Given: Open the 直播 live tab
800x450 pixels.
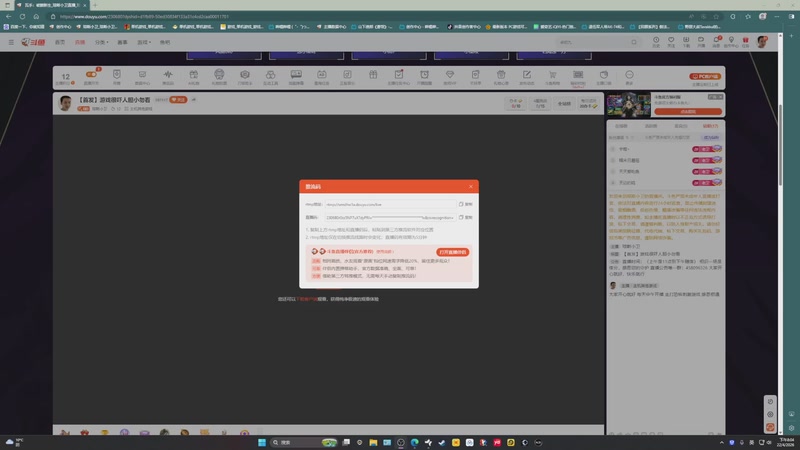Looking at the screenshot, I should pos(80,42).
